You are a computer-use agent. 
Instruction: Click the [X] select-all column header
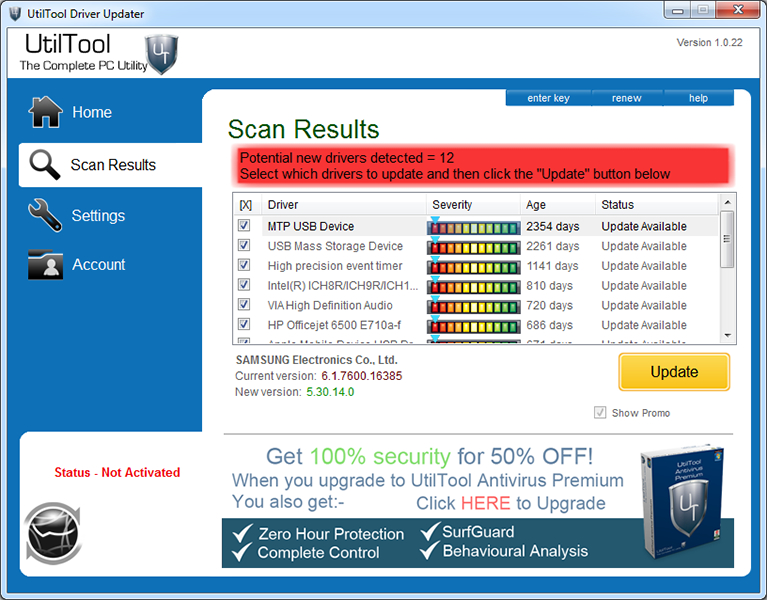[246, 205]
